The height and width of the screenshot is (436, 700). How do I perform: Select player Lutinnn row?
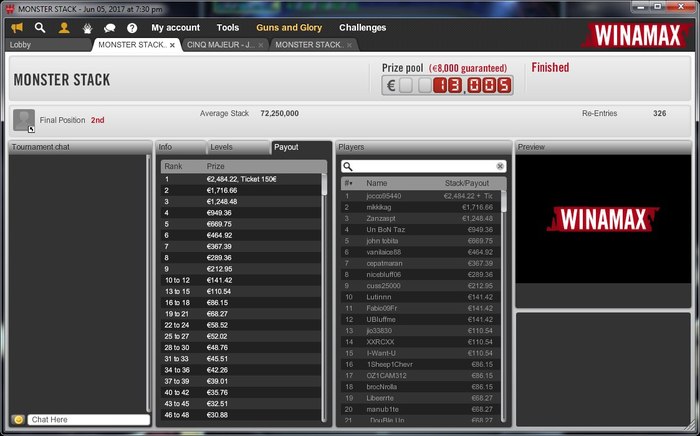(x=421, y=297)
